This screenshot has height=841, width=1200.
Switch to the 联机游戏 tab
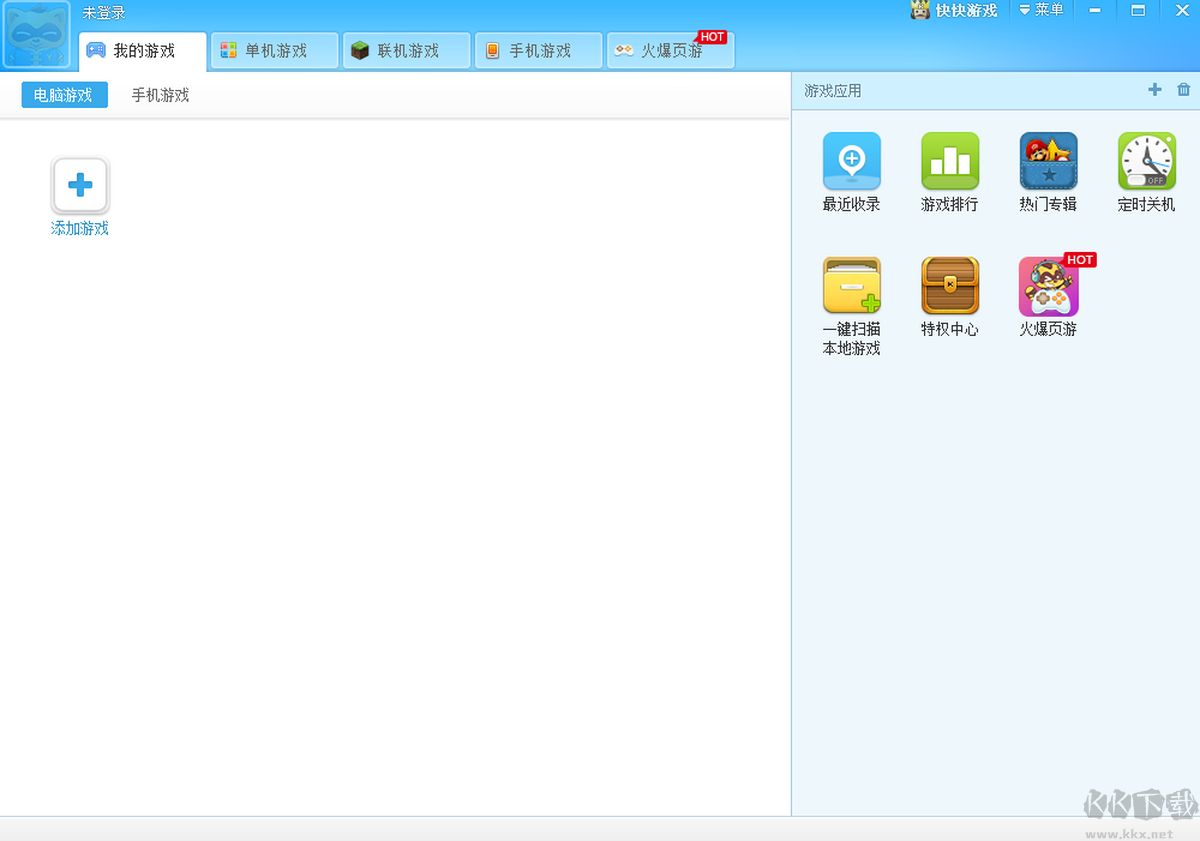407,51
